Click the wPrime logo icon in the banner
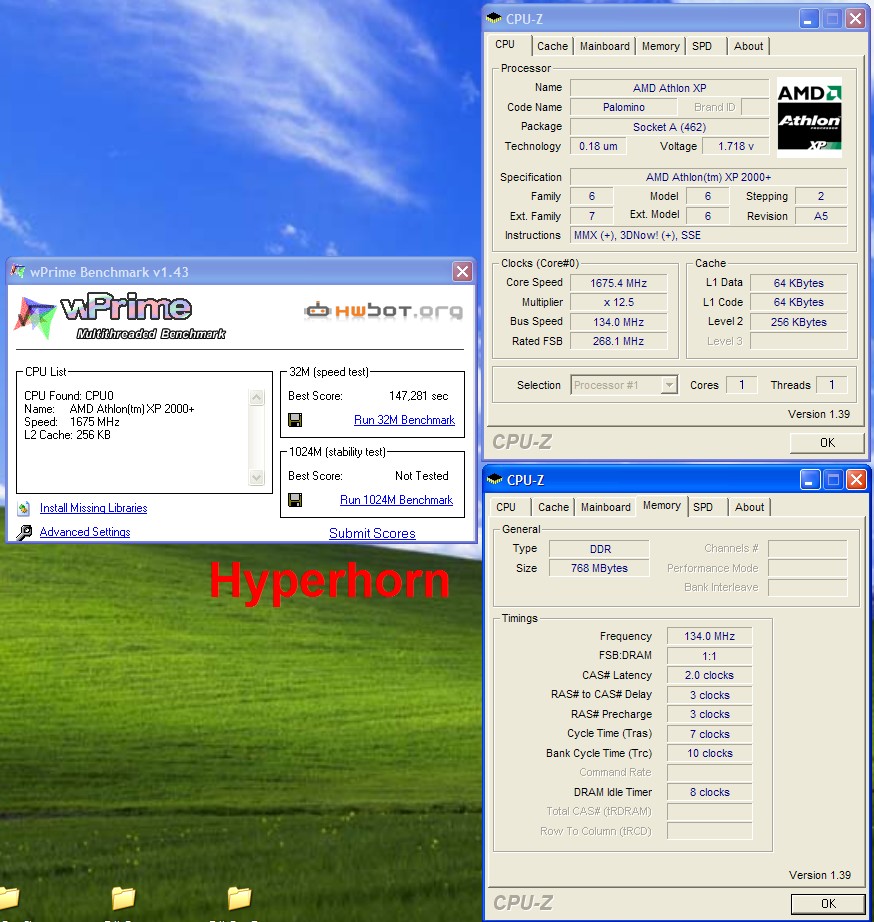The image size is (874, 922). tap(35, 318)
